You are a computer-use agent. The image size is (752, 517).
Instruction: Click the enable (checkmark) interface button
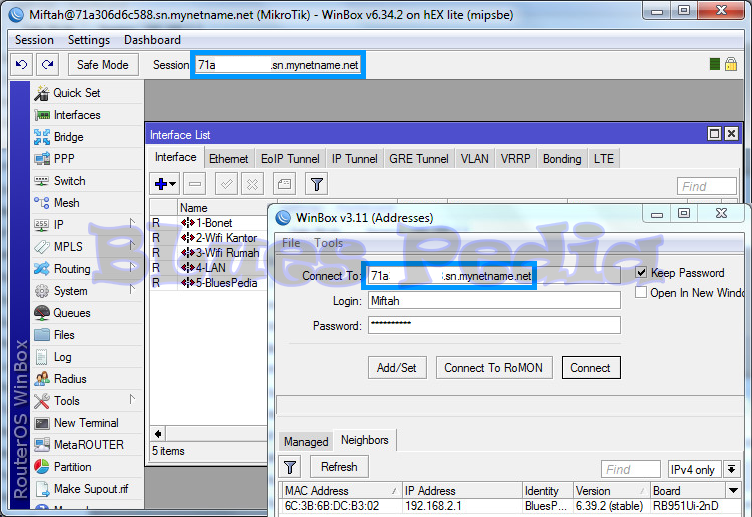coord(226,184)
